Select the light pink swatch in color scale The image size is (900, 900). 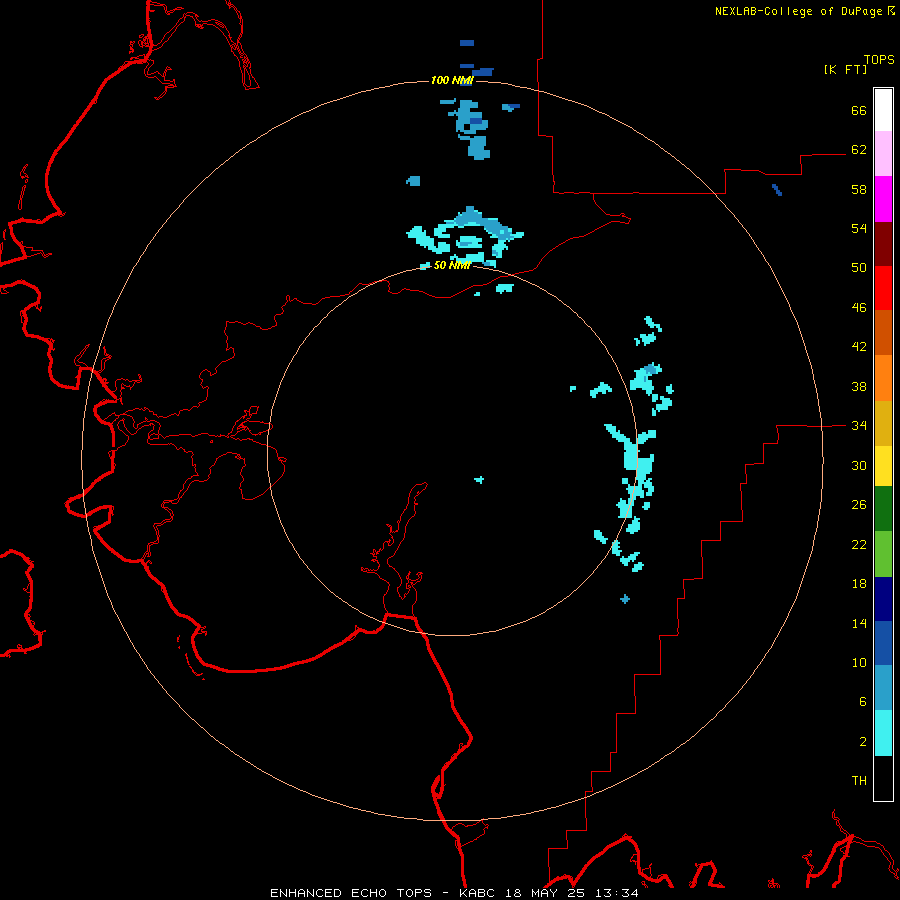pos(883,154)
